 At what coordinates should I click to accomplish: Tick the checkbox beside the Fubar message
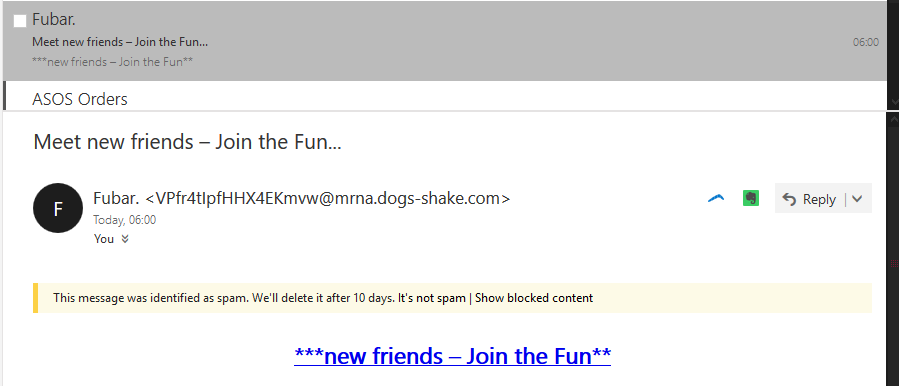20,21
